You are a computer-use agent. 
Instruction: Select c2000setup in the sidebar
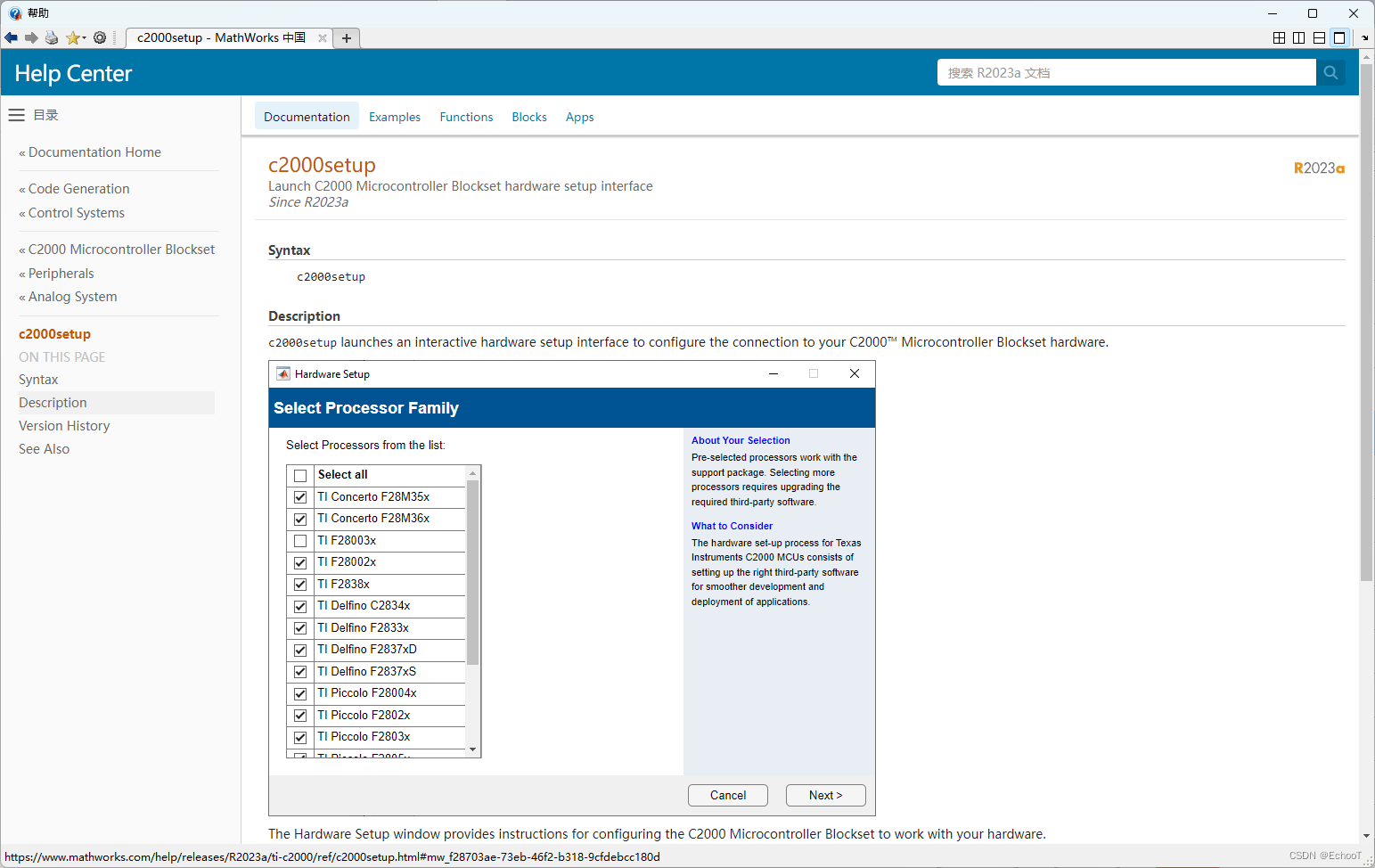pos(54,334)
